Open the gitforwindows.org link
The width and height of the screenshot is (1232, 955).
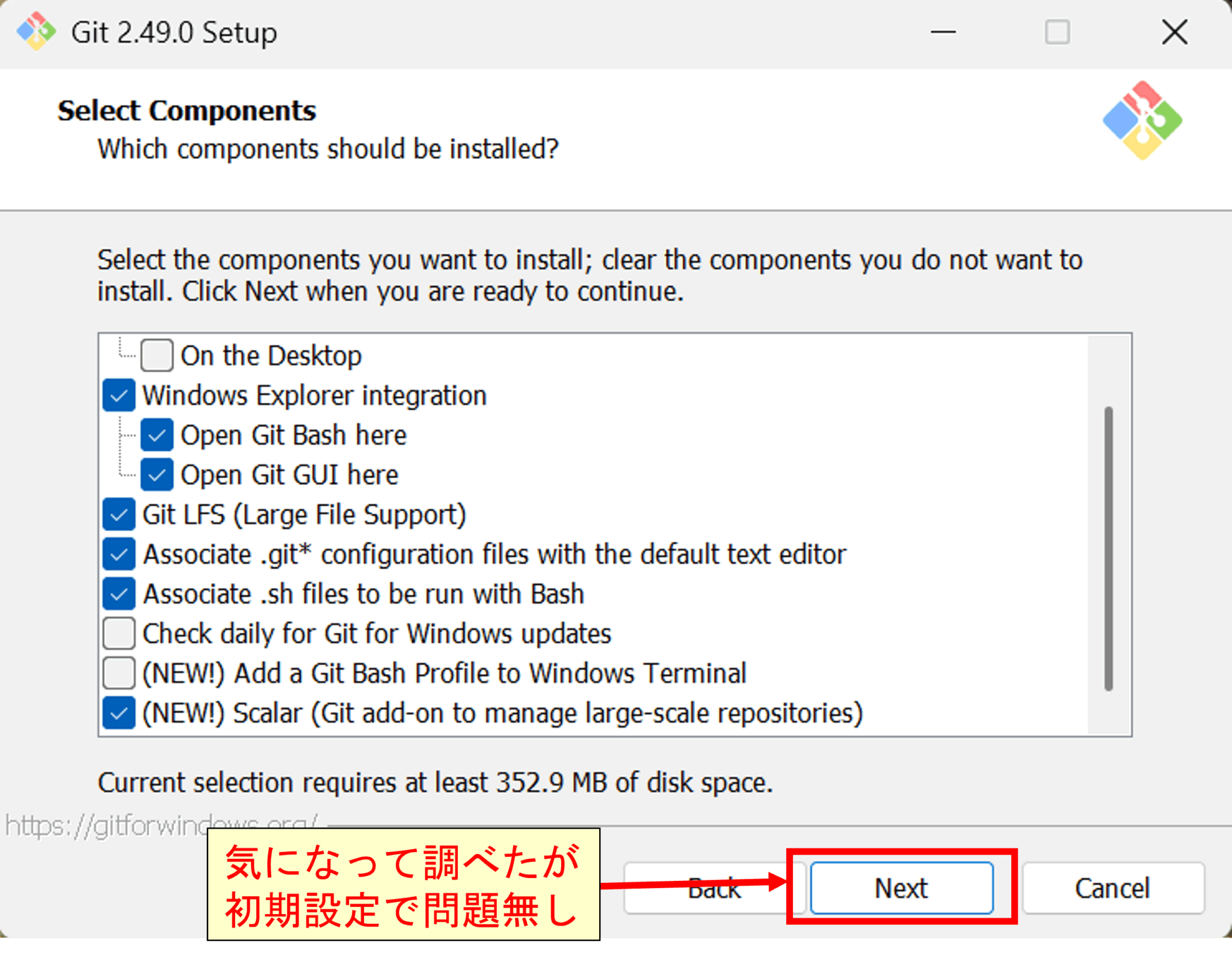161,826
